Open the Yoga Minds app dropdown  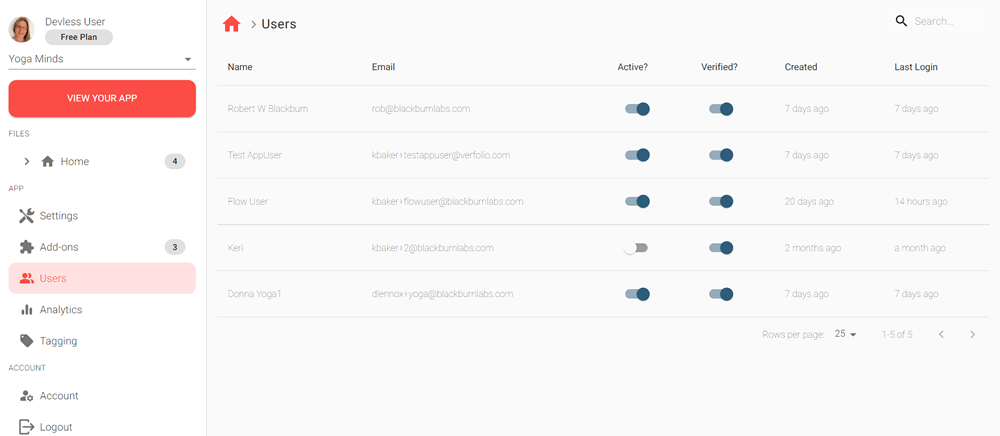(102, 59)
